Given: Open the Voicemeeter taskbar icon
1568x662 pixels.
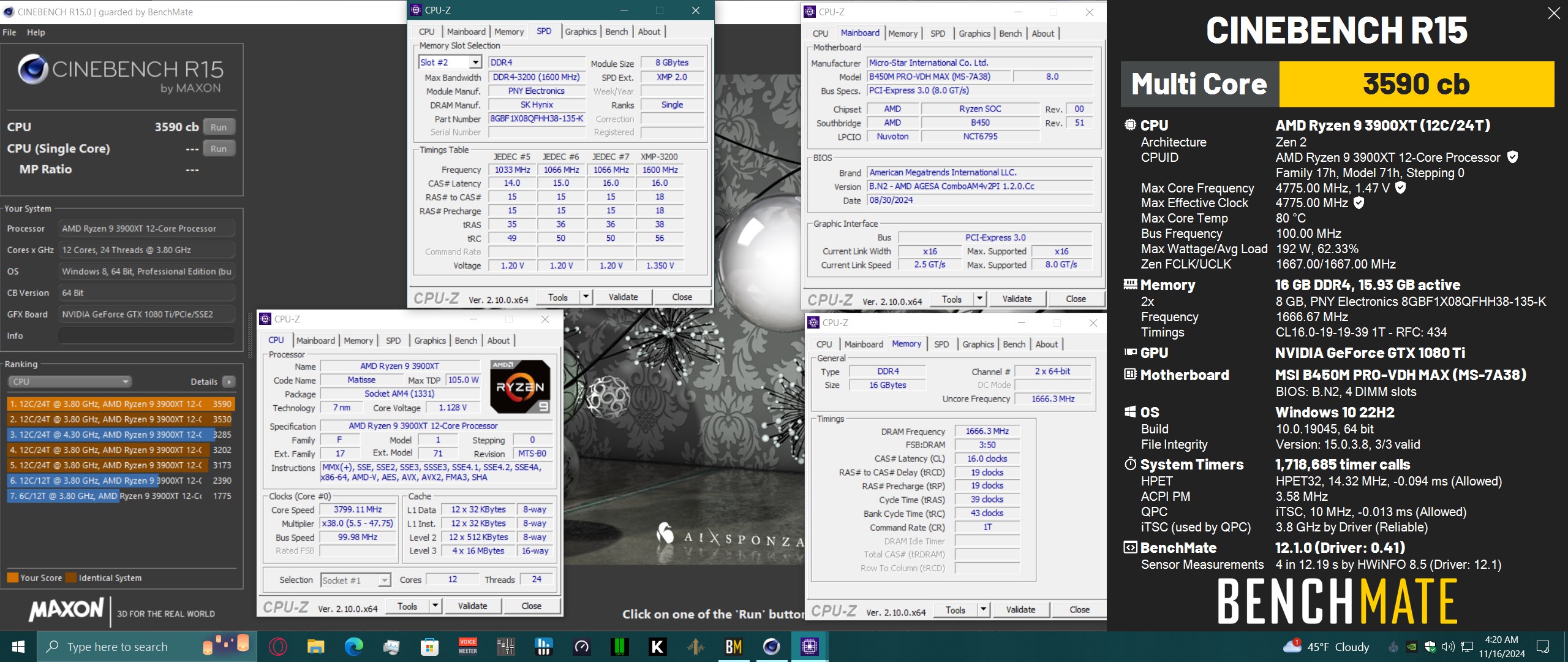Looking at the screenshot, I should point(467,647).
